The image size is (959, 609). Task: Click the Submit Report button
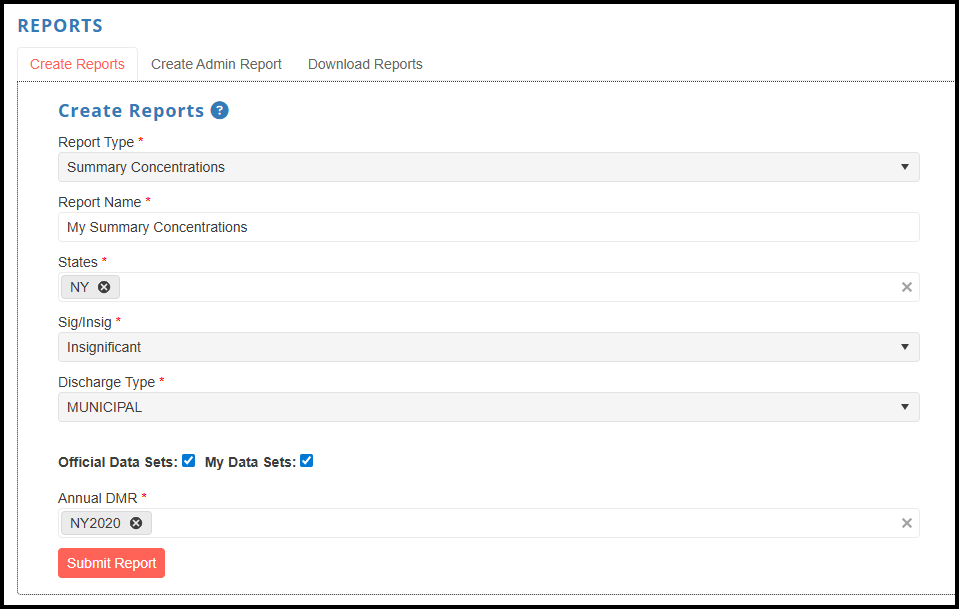pyautogui.click(x=111, y=563)
